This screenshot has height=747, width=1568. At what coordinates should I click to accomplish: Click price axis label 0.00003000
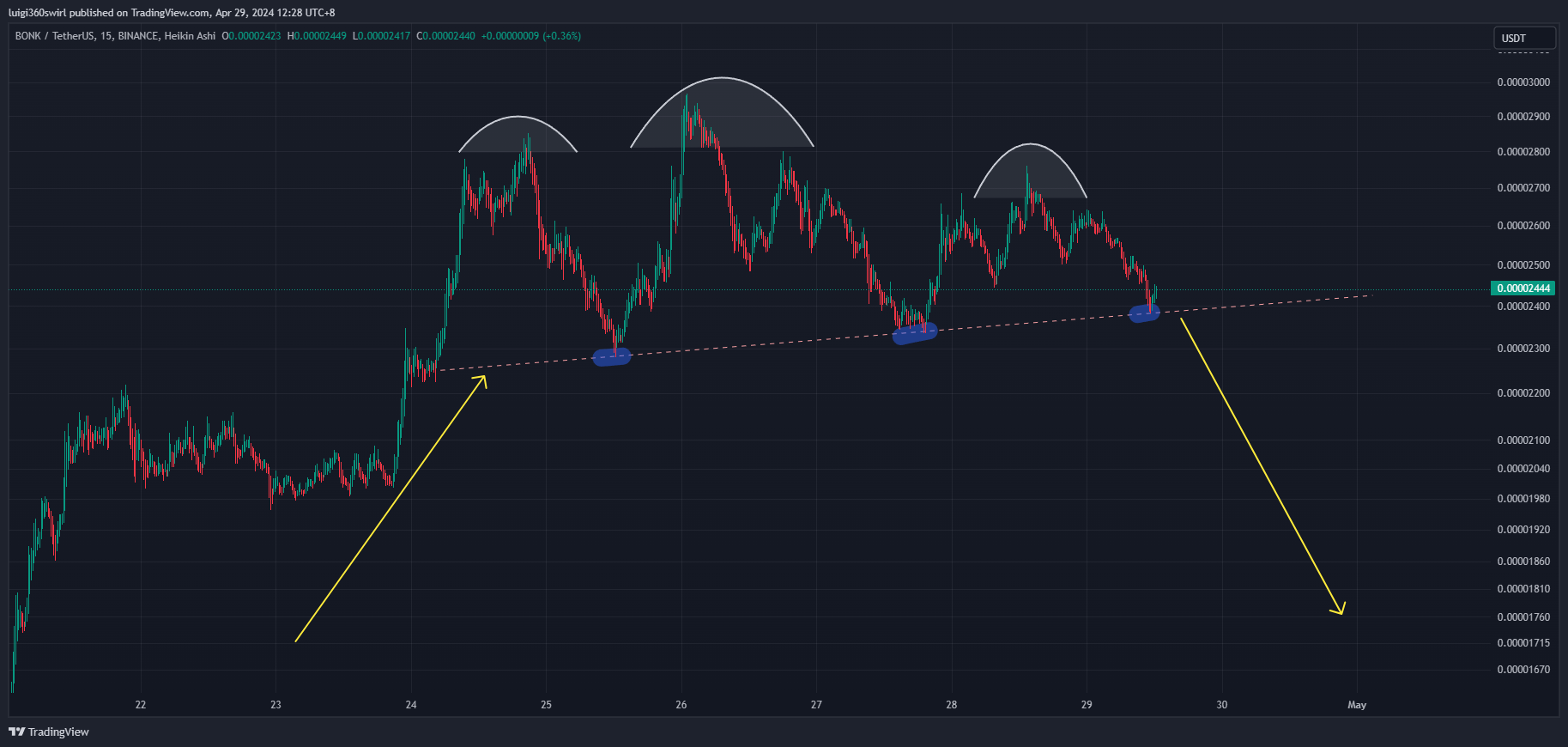coord(1523,82)
